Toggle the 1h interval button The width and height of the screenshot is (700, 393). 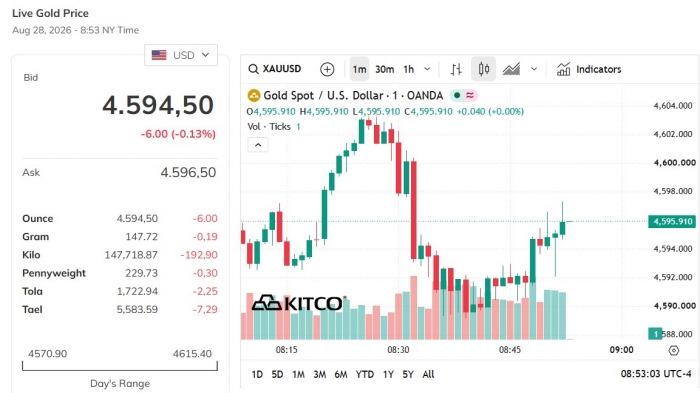[408, 69]
